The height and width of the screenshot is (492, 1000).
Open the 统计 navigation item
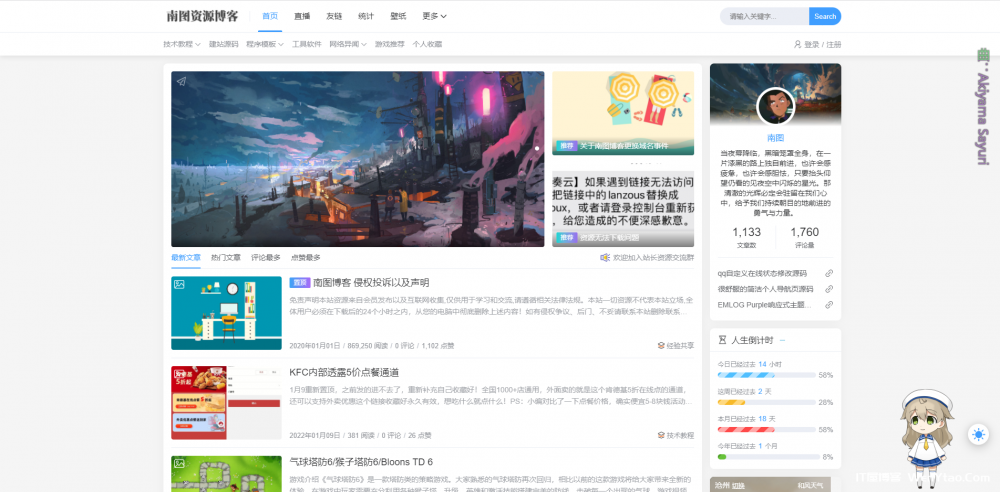tap(366, 16)
